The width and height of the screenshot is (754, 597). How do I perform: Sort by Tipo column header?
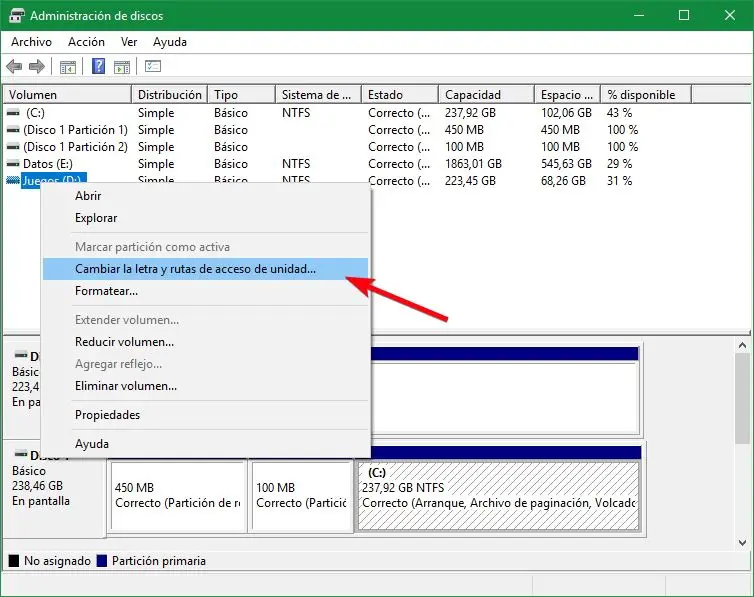(242, 95)
